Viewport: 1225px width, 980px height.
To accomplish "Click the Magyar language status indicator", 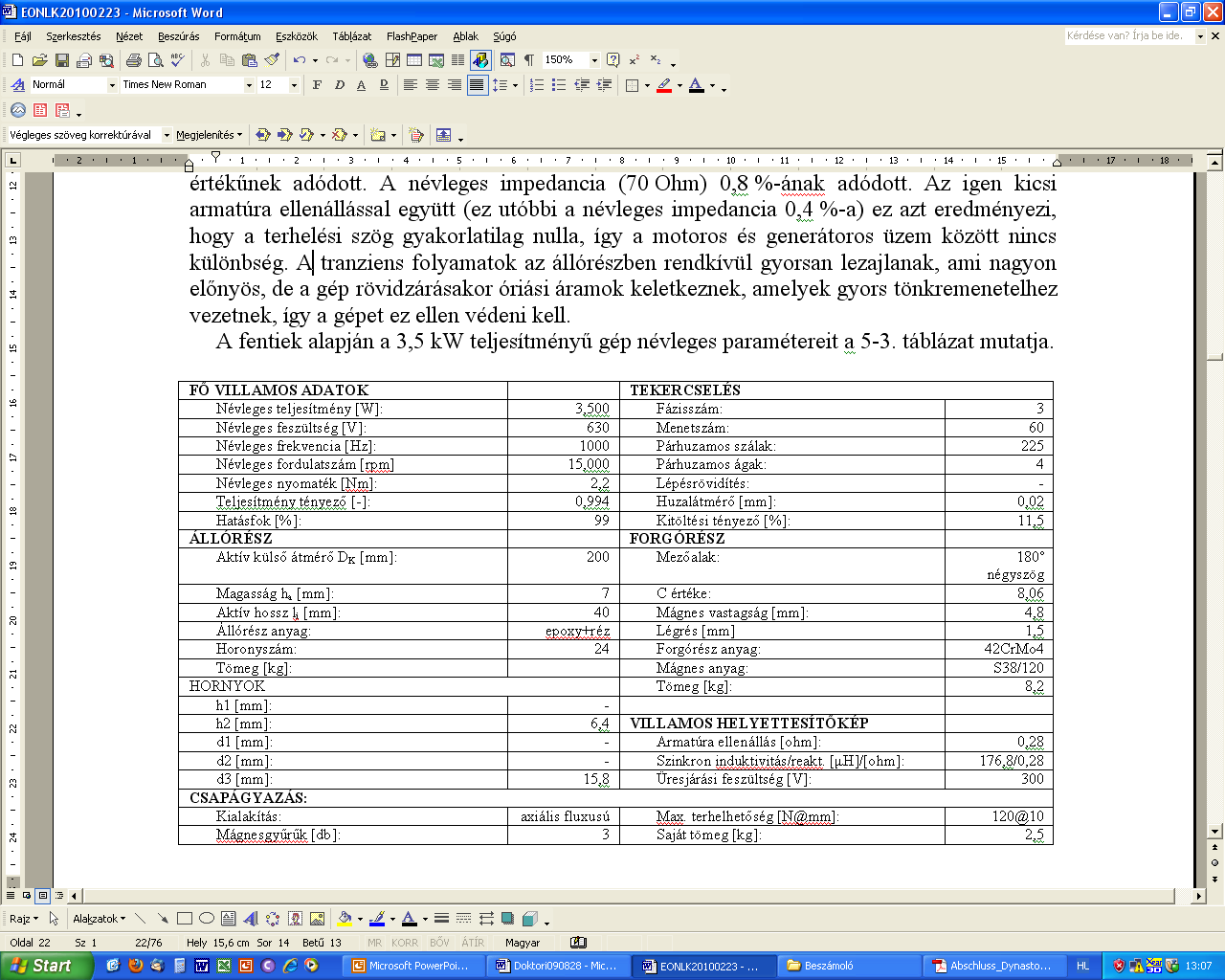I will pos(523,943).
